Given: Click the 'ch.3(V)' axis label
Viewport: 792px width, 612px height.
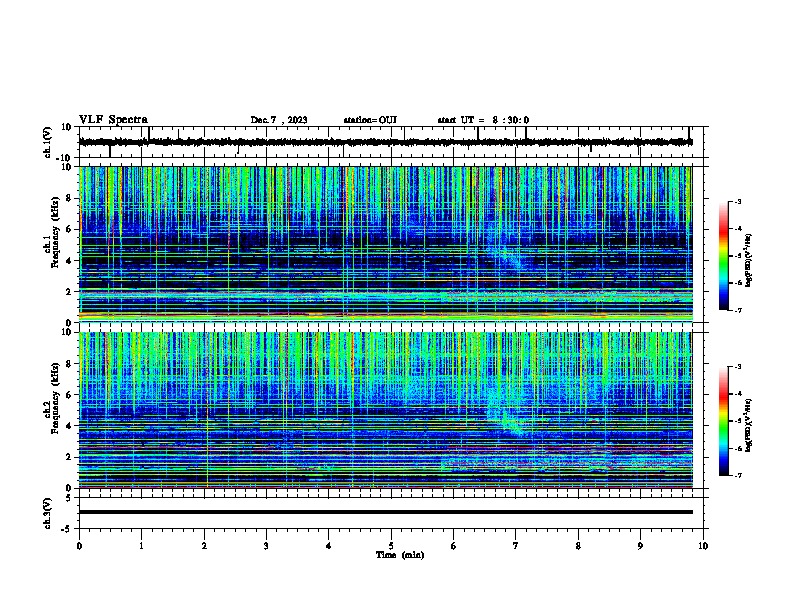Looking at the screenshot, I should [x=48, y=513].
